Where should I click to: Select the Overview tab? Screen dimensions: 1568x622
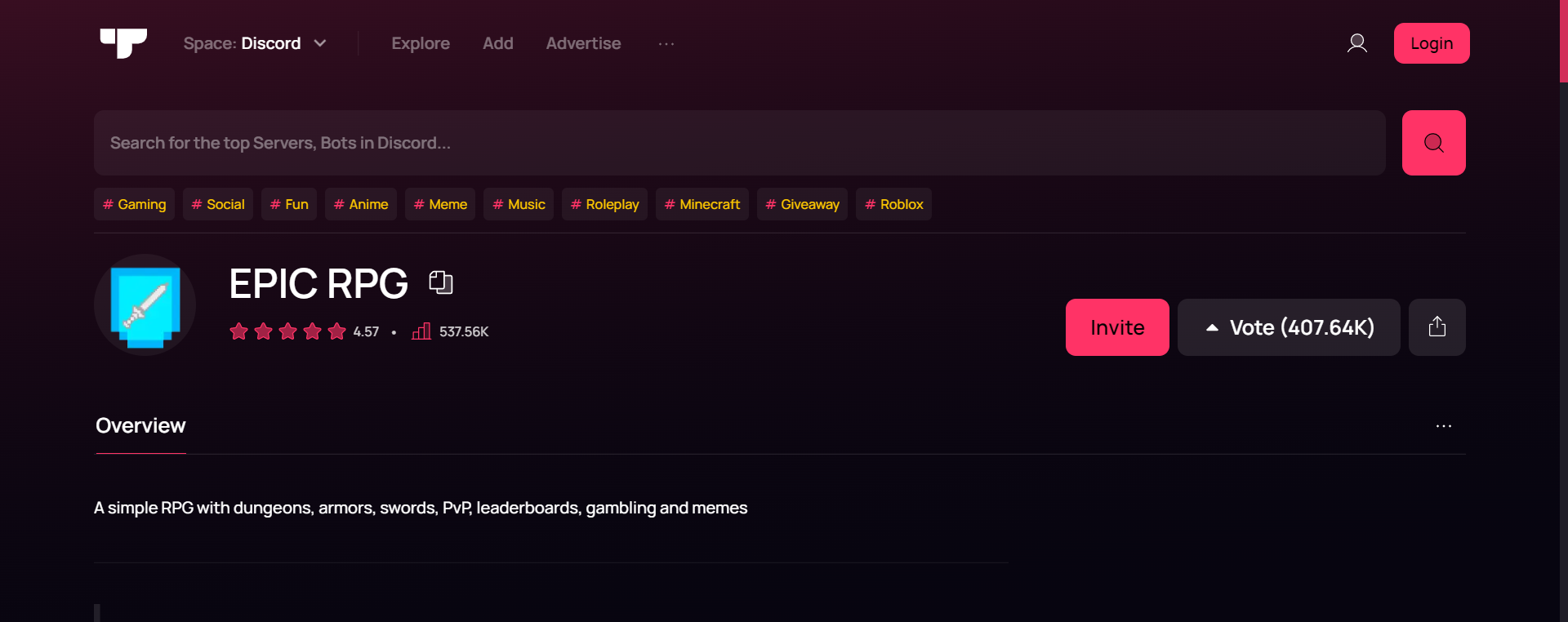tap(140, 426)
